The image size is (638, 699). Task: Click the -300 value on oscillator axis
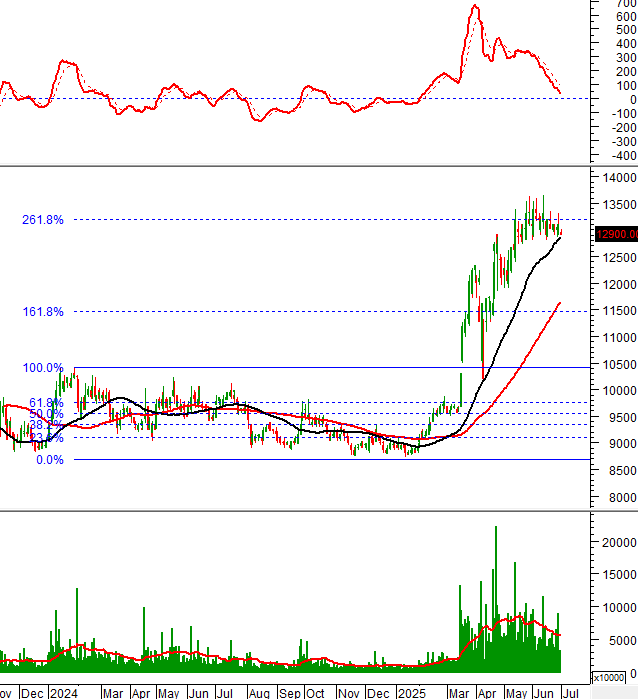click(624, 142)
